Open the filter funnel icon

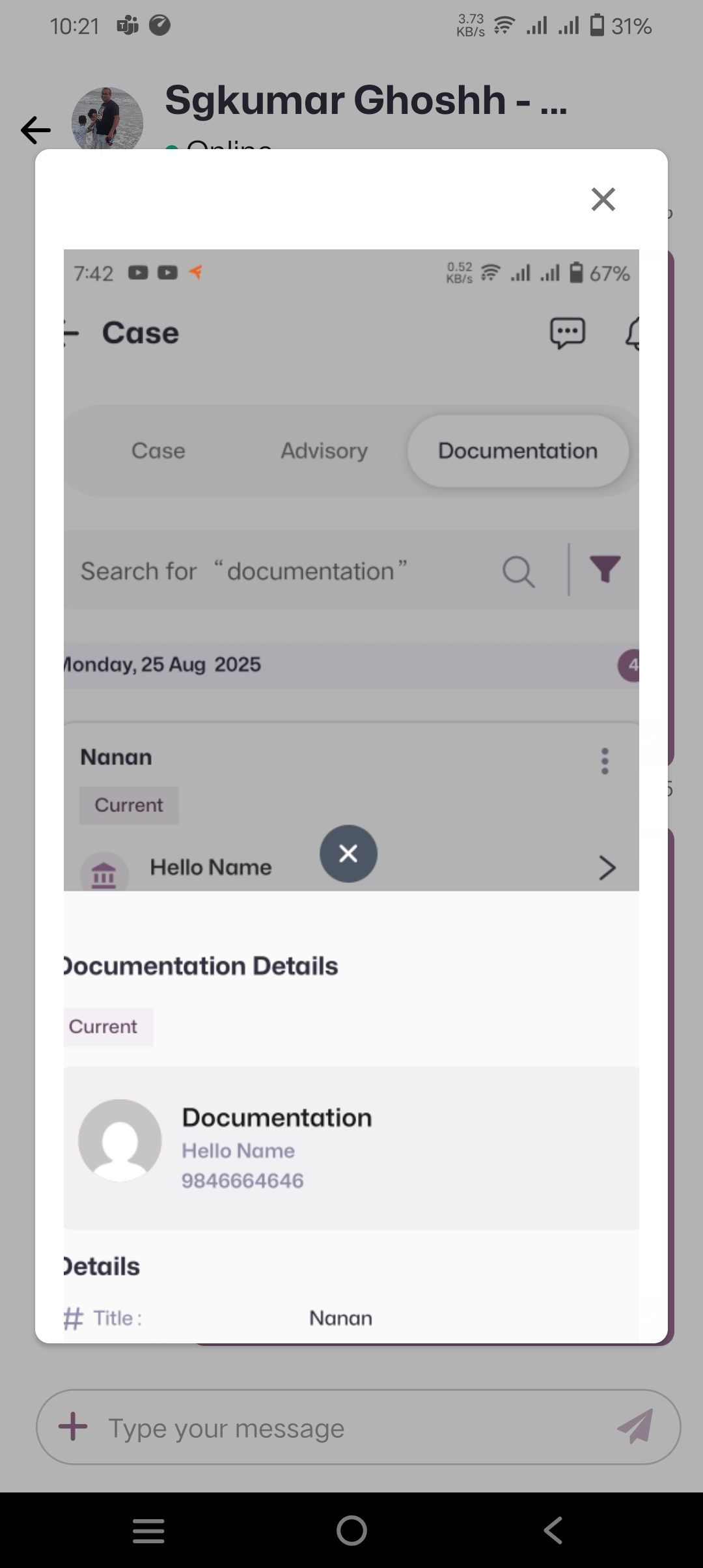[x=605, y=570]
